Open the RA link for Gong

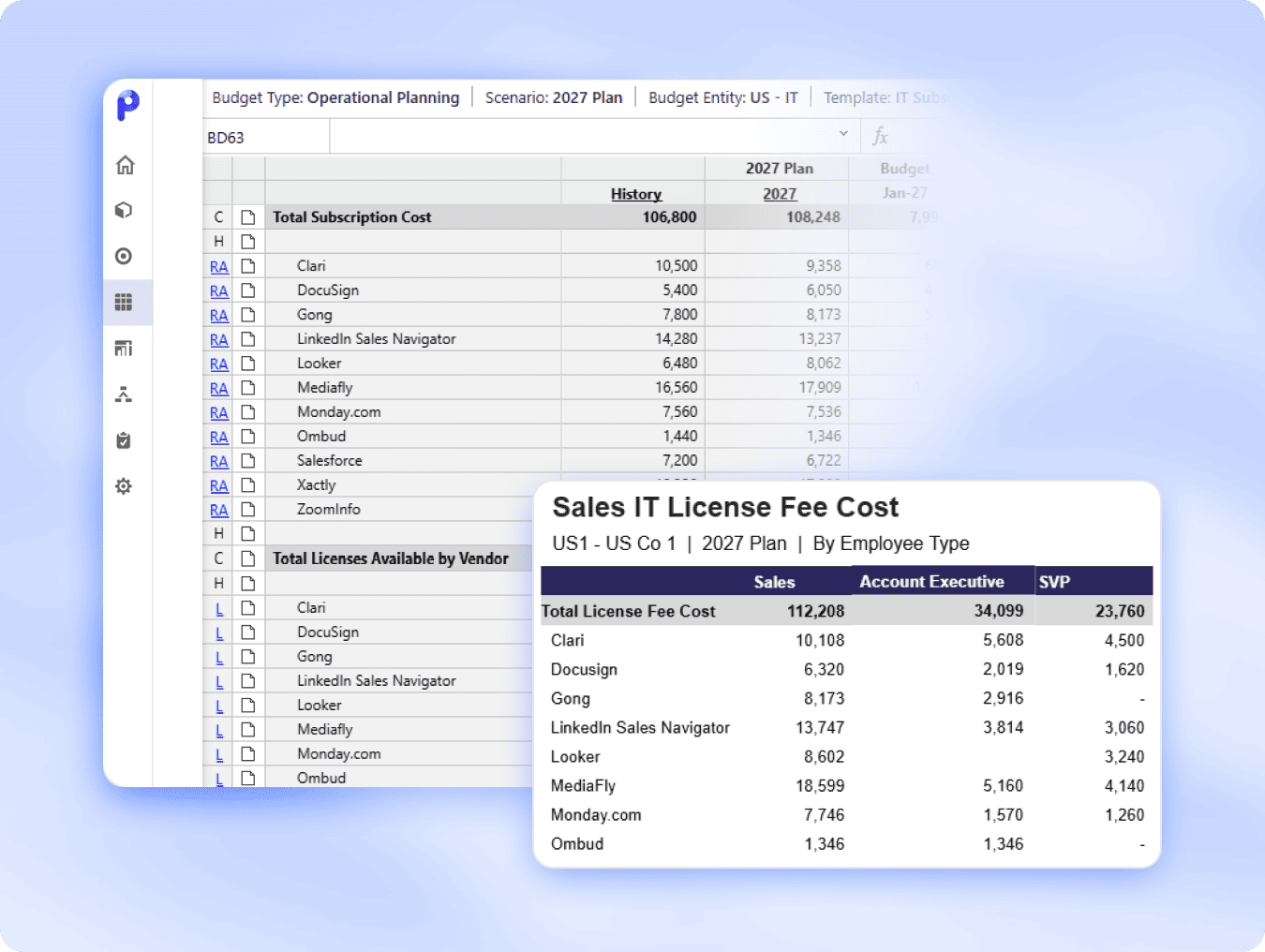tap(219, 316)
